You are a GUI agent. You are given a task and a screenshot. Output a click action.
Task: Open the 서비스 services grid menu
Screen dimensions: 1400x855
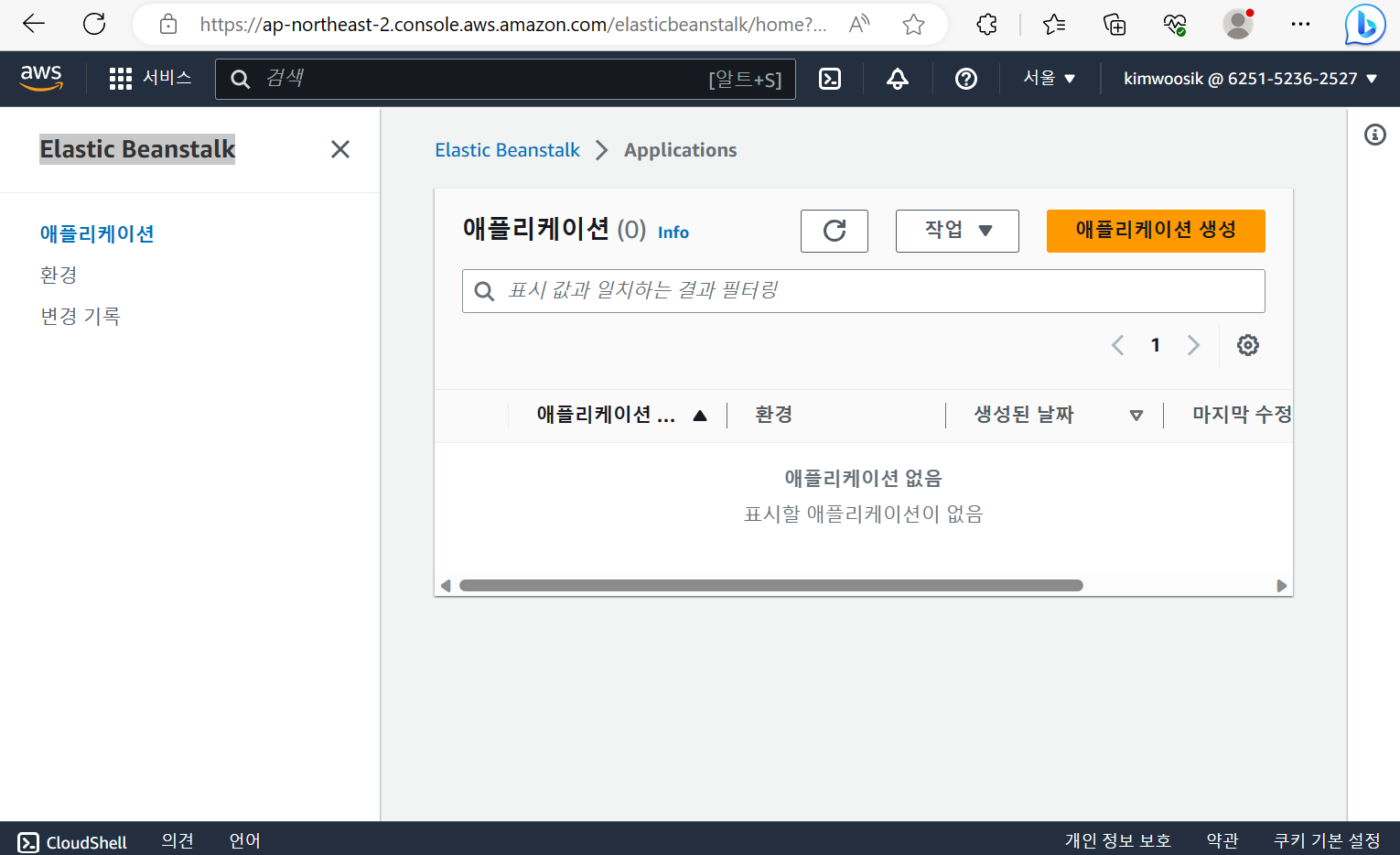150,79
